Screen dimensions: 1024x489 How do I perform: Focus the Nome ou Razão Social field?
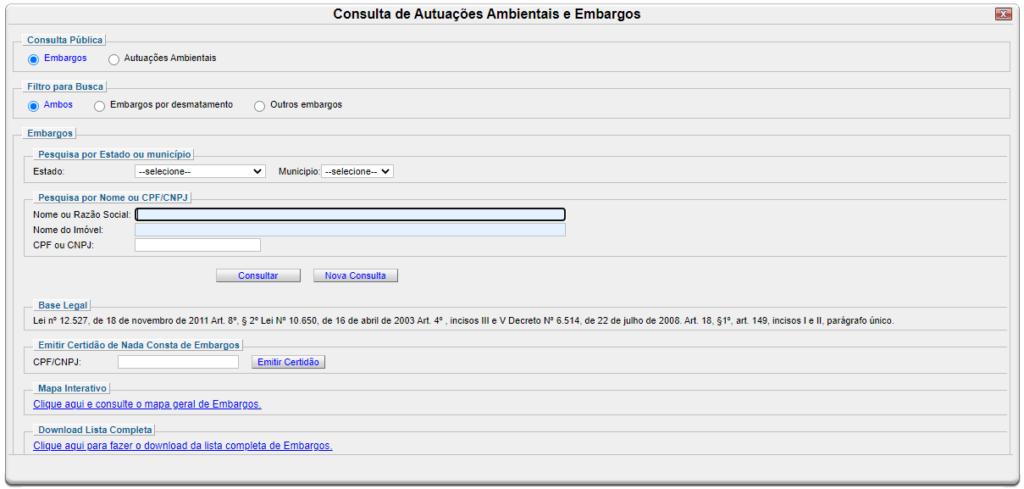click(350, 214)
